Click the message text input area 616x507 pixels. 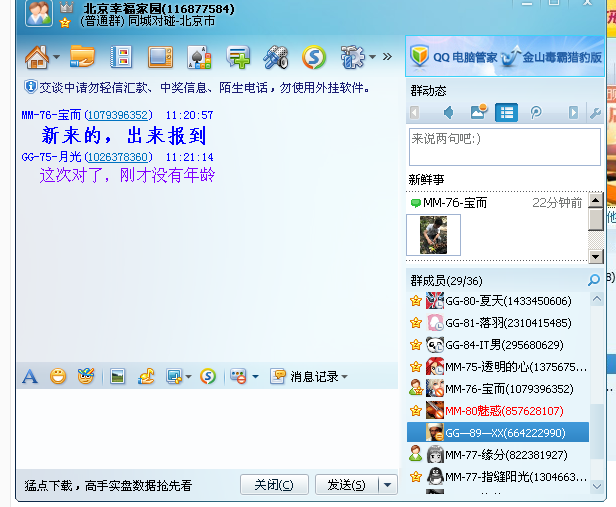pyautogui.click(x=207, y=428)
